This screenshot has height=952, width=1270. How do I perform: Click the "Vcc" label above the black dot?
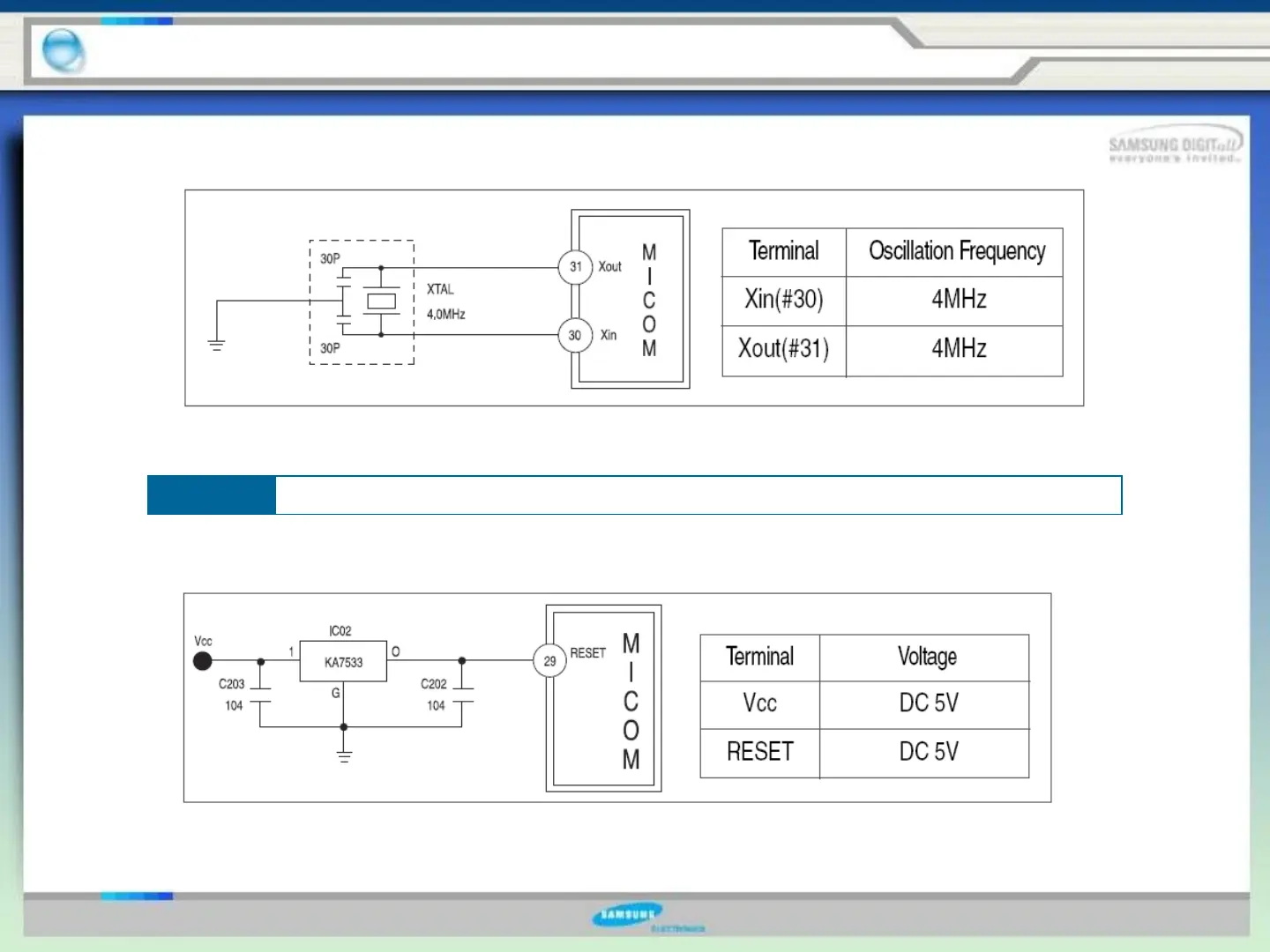click(203, 641)
